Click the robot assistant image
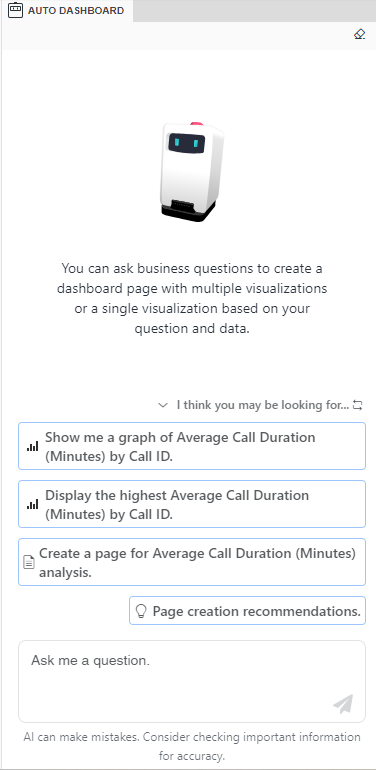376x770 pixels. [191, 171]
